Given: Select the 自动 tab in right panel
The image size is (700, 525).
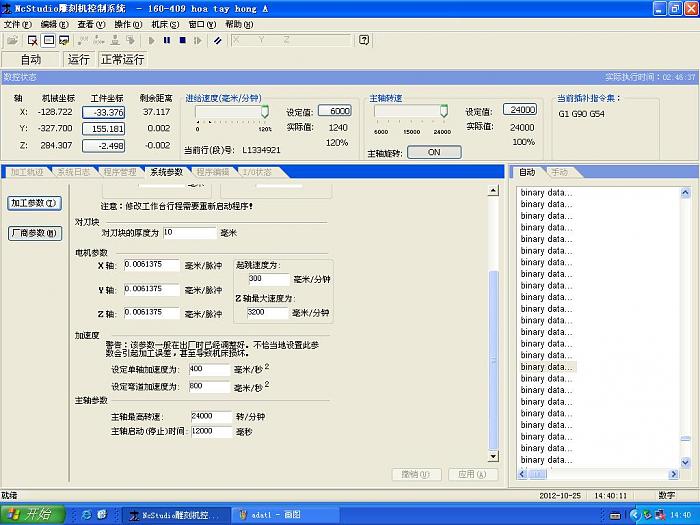Looking at the screenshot, I should point(527,172).
